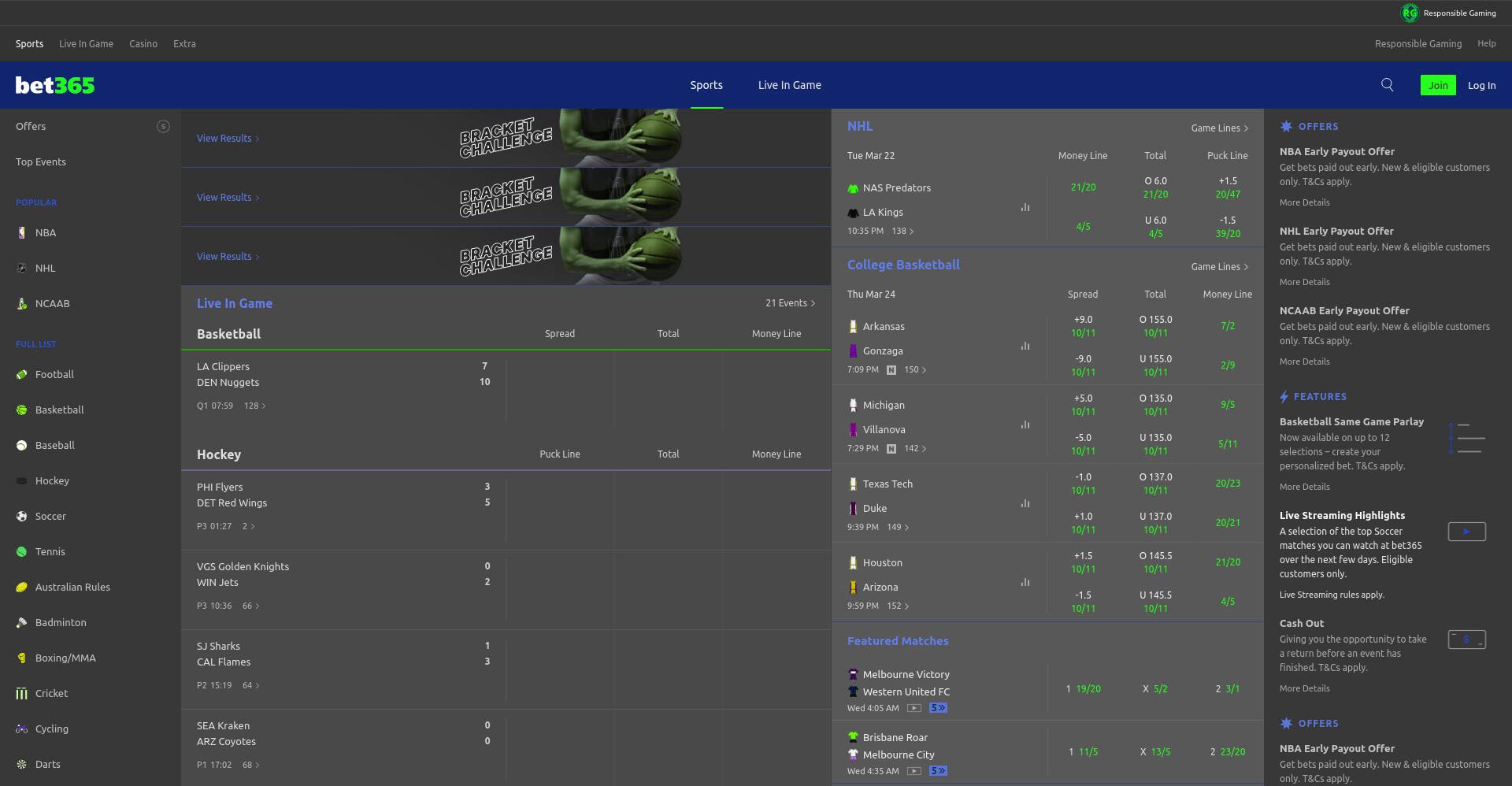
Task: Click the Cash Out dollar icon
Action: [x=1466, y=640]
